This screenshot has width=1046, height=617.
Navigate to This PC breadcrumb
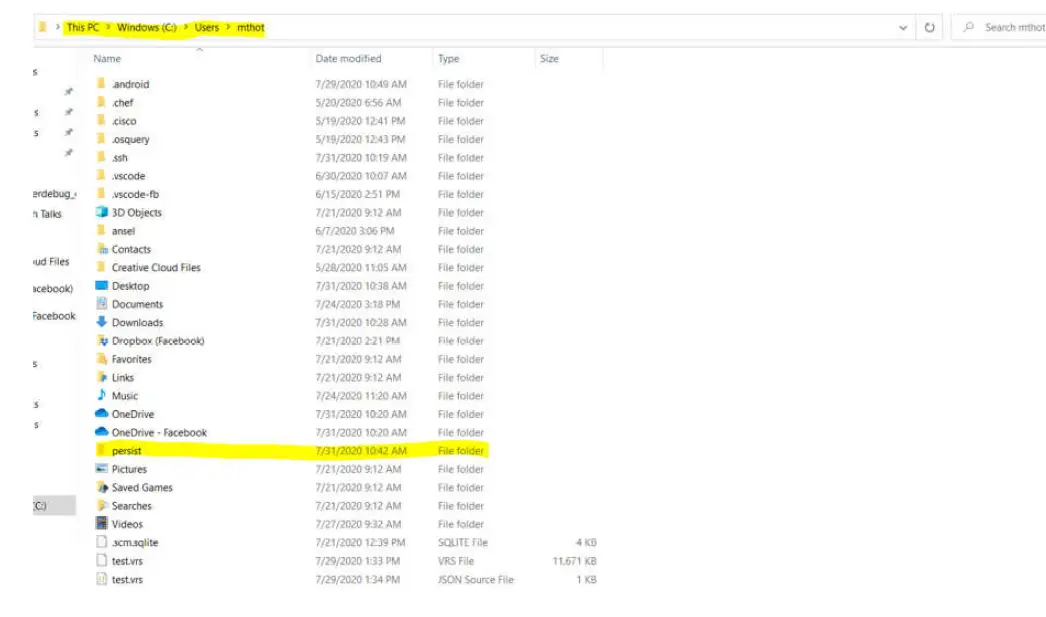coord(83,27)
